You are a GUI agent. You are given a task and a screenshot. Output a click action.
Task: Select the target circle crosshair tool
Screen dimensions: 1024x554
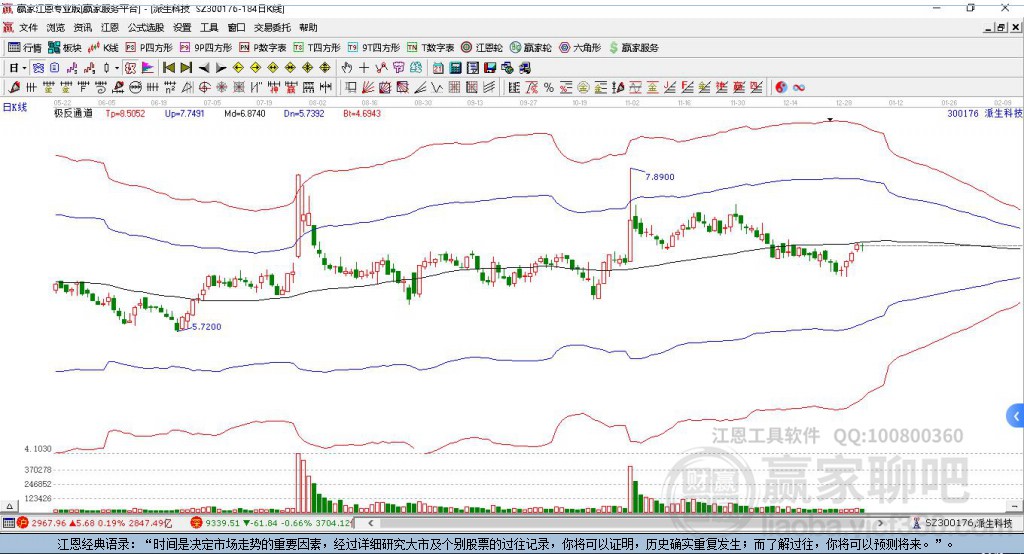(204, 88)
